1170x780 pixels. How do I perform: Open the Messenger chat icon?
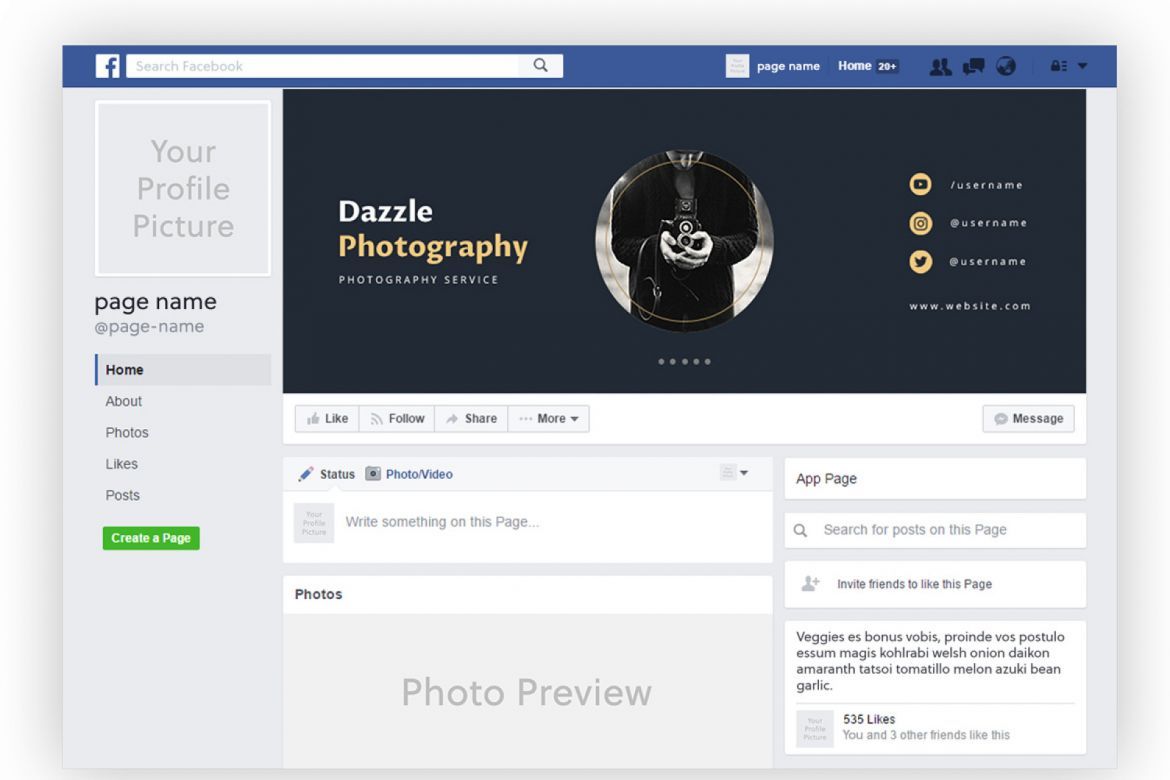pyautogui.click(x=972, y=66)
